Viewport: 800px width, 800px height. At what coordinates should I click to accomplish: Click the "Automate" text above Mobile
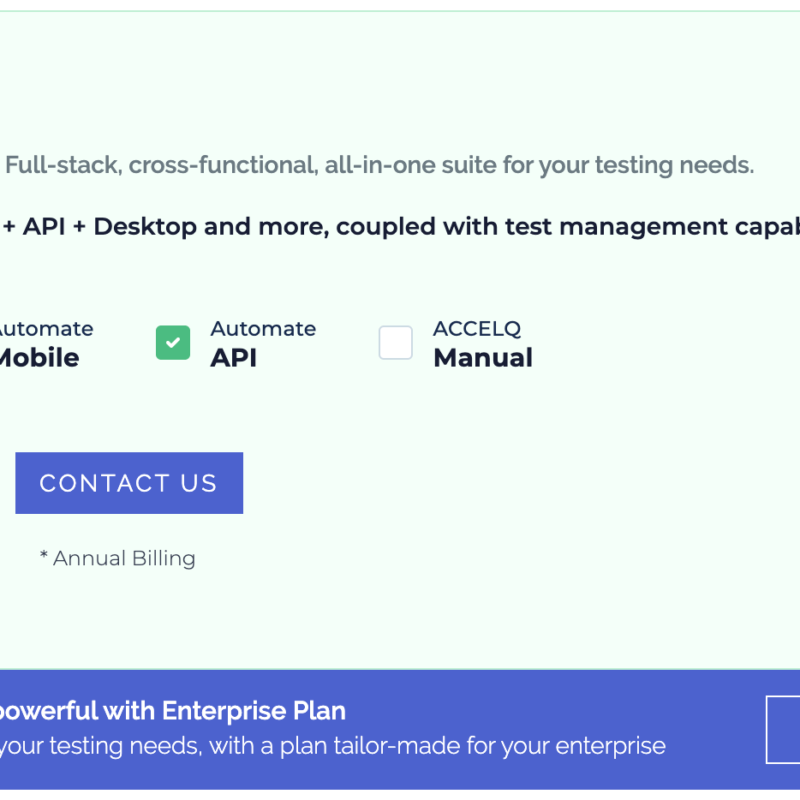[45, 329]
